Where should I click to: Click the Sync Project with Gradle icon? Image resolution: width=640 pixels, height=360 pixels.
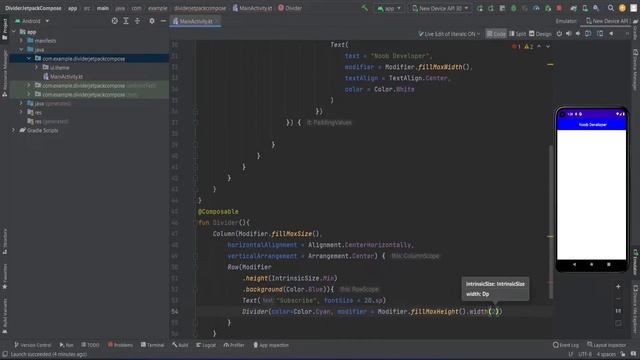573,8
